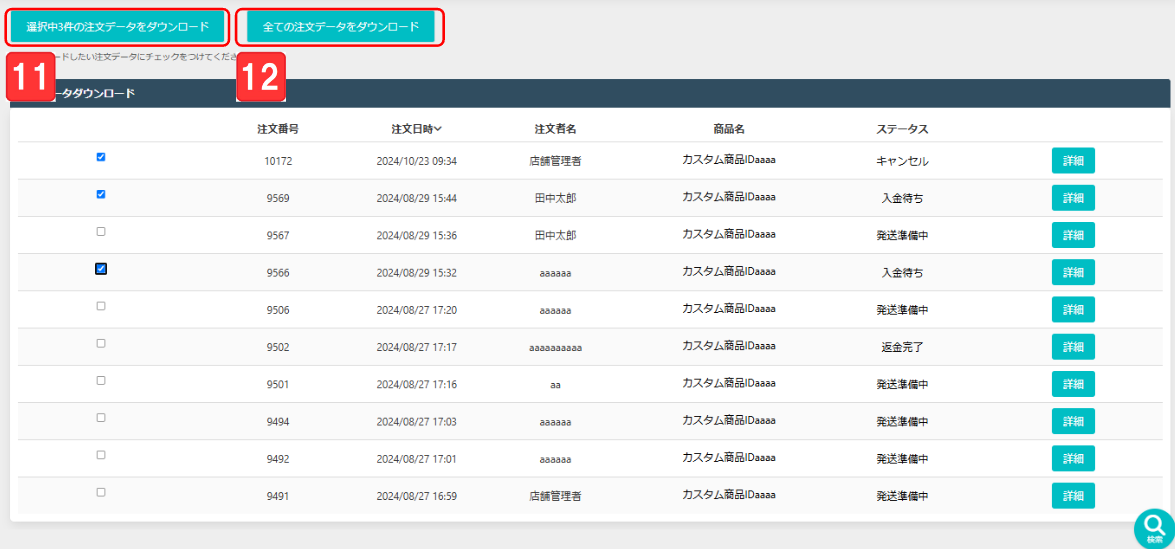This screenshot has width=1175, height=549.
Task: Open 詳細 for order 9566
Action: [x=1073, y=273]
